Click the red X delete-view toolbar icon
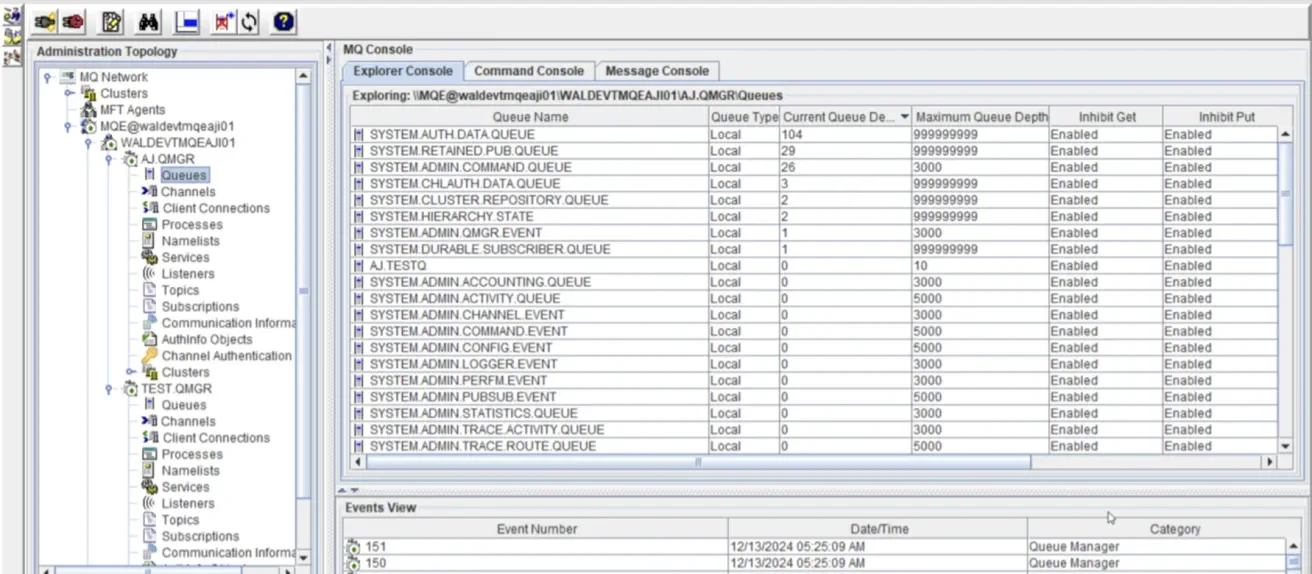This screenshot has height=574, width=1312. 224,21
